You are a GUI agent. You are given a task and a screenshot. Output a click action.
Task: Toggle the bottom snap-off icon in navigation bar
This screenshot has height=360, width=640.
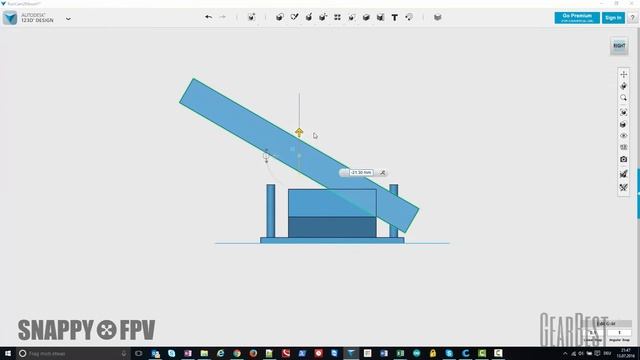(623, 187)
